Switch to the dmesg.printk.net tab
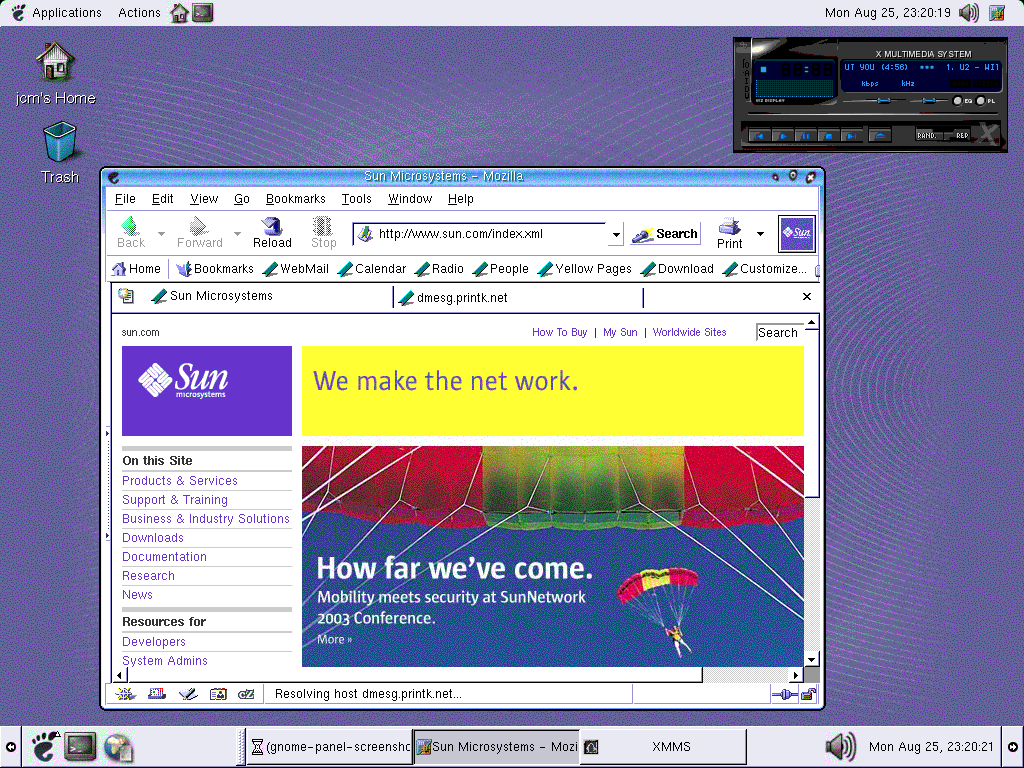 [x=519, y=298]
